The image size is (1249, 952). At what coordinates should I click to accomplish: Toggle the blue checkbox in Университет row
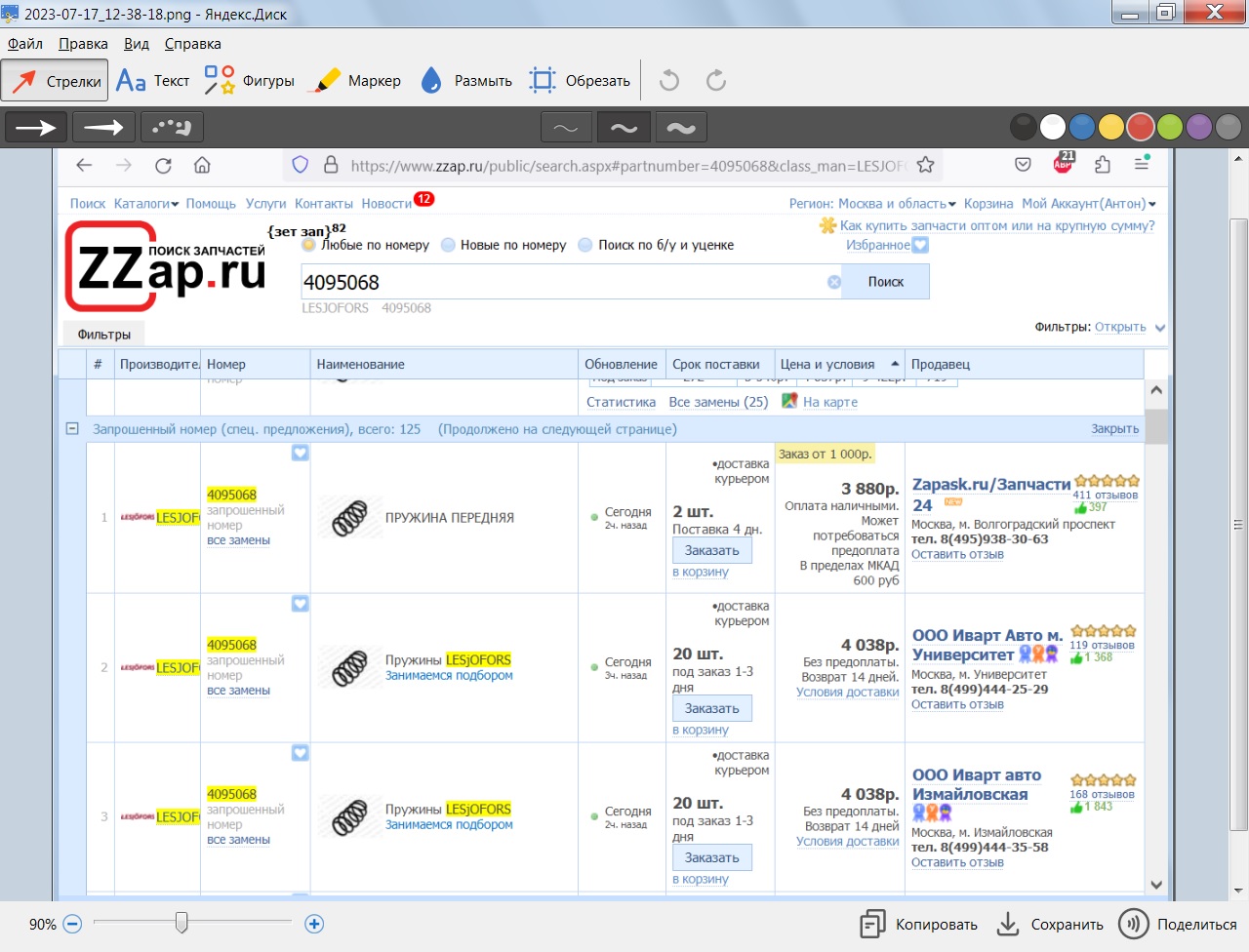click(301, 604)
